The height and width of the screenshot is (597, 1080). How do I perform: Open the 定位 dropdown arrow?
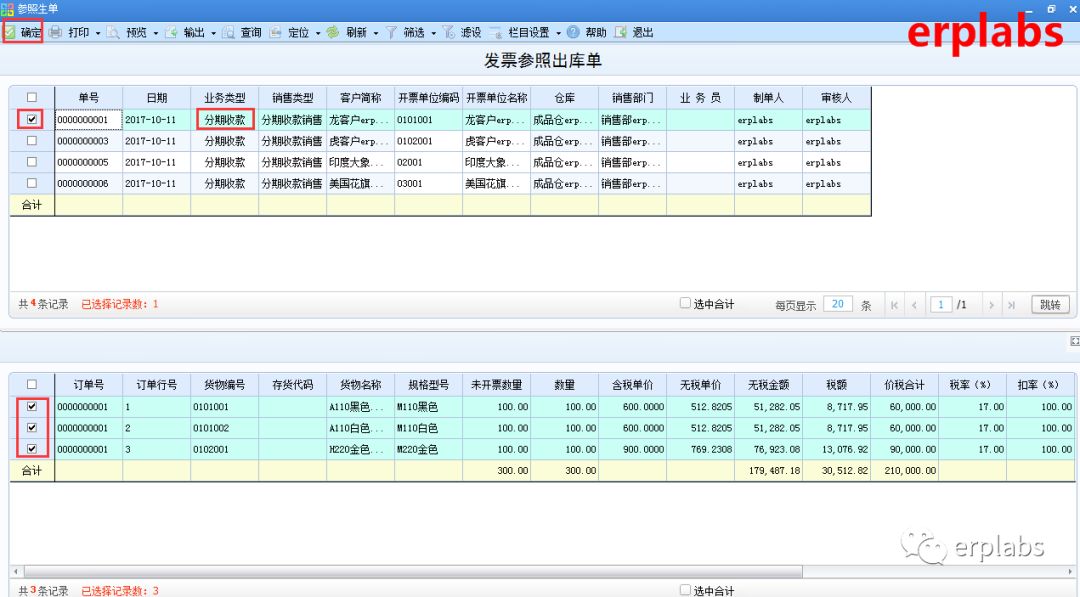(318, 33)
